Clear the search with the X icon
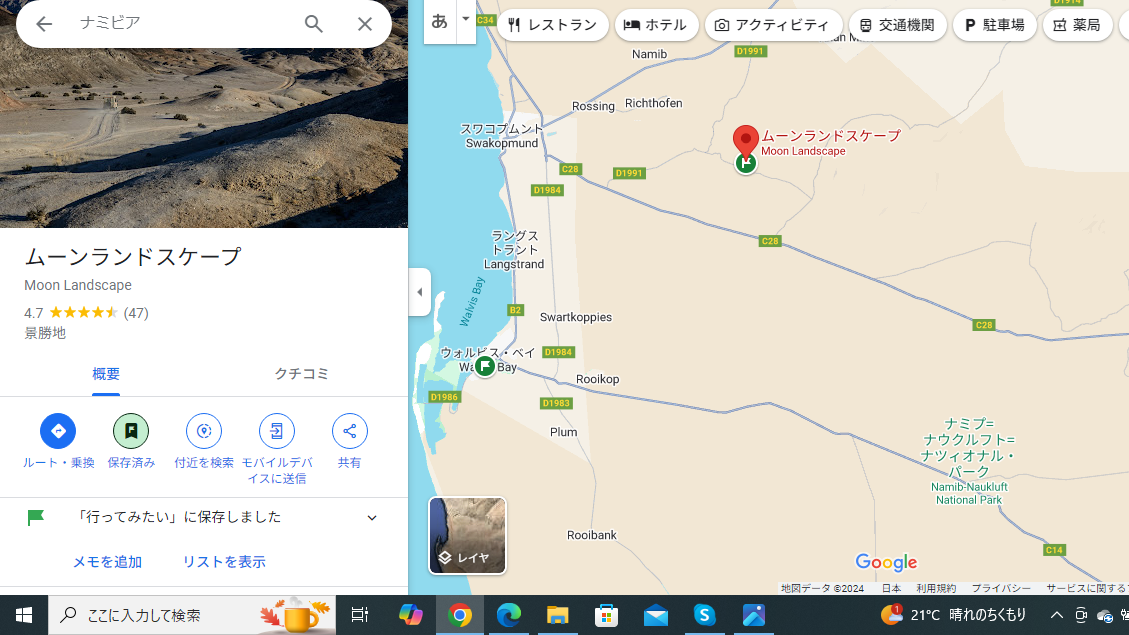 (x=365, y=24)
